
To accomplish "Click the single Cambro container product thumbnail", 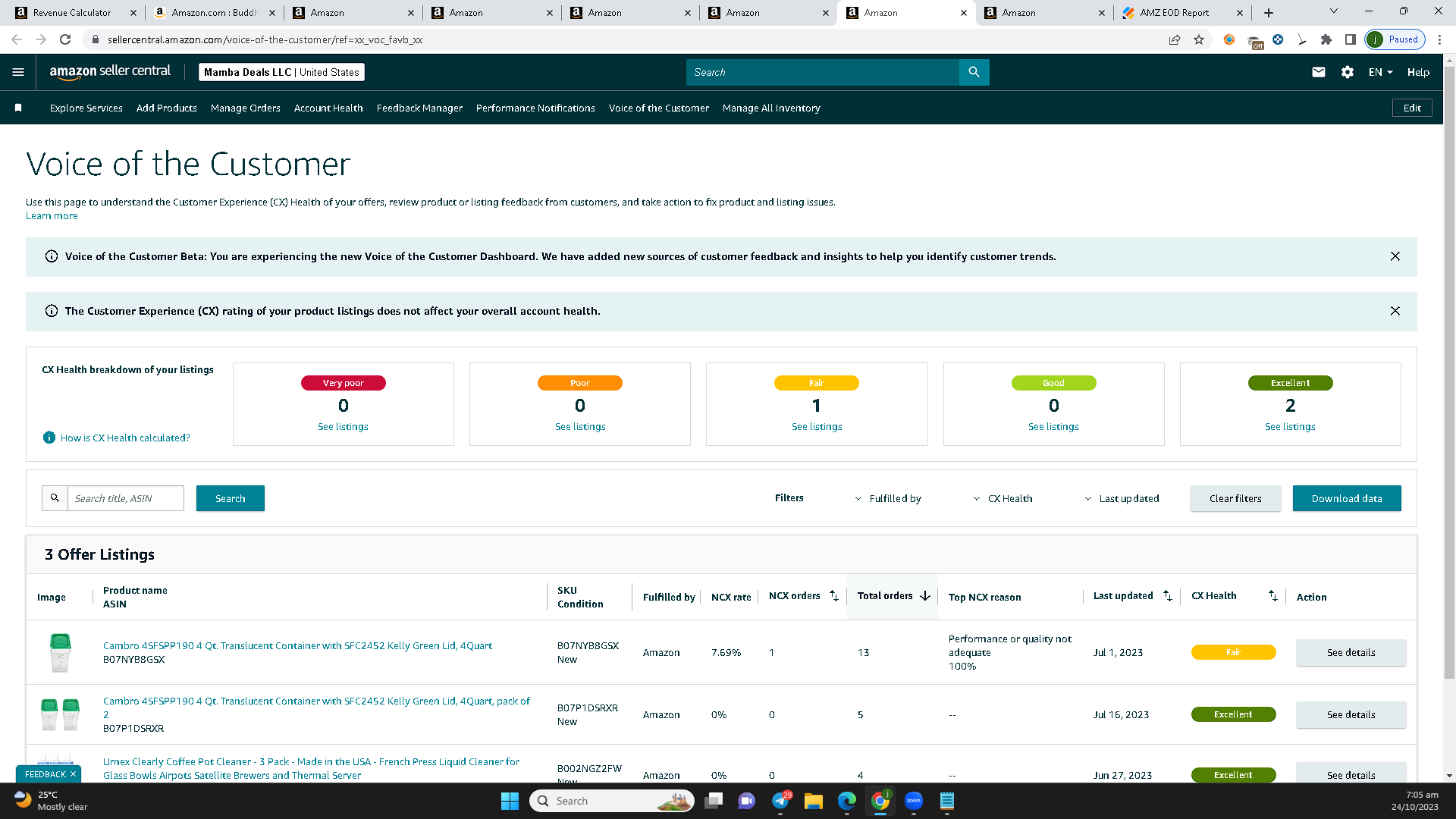I will coord(60,653).
